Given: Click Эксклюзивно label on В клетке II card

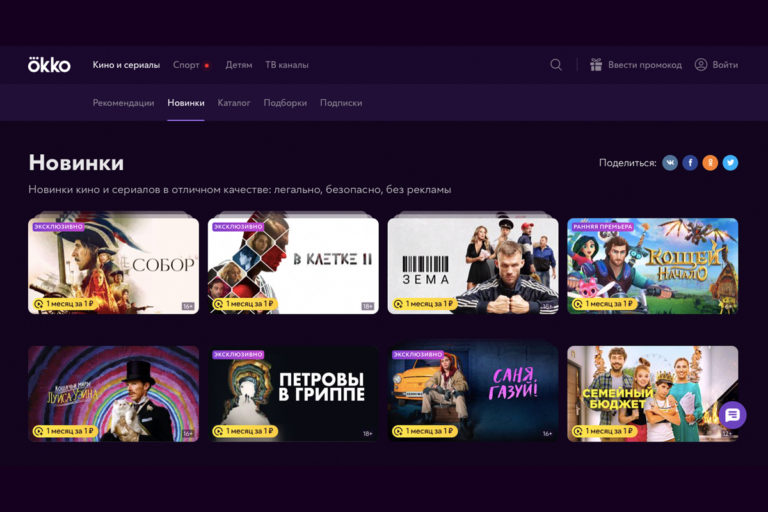Looking at the screenshot, I should (238, 227).
